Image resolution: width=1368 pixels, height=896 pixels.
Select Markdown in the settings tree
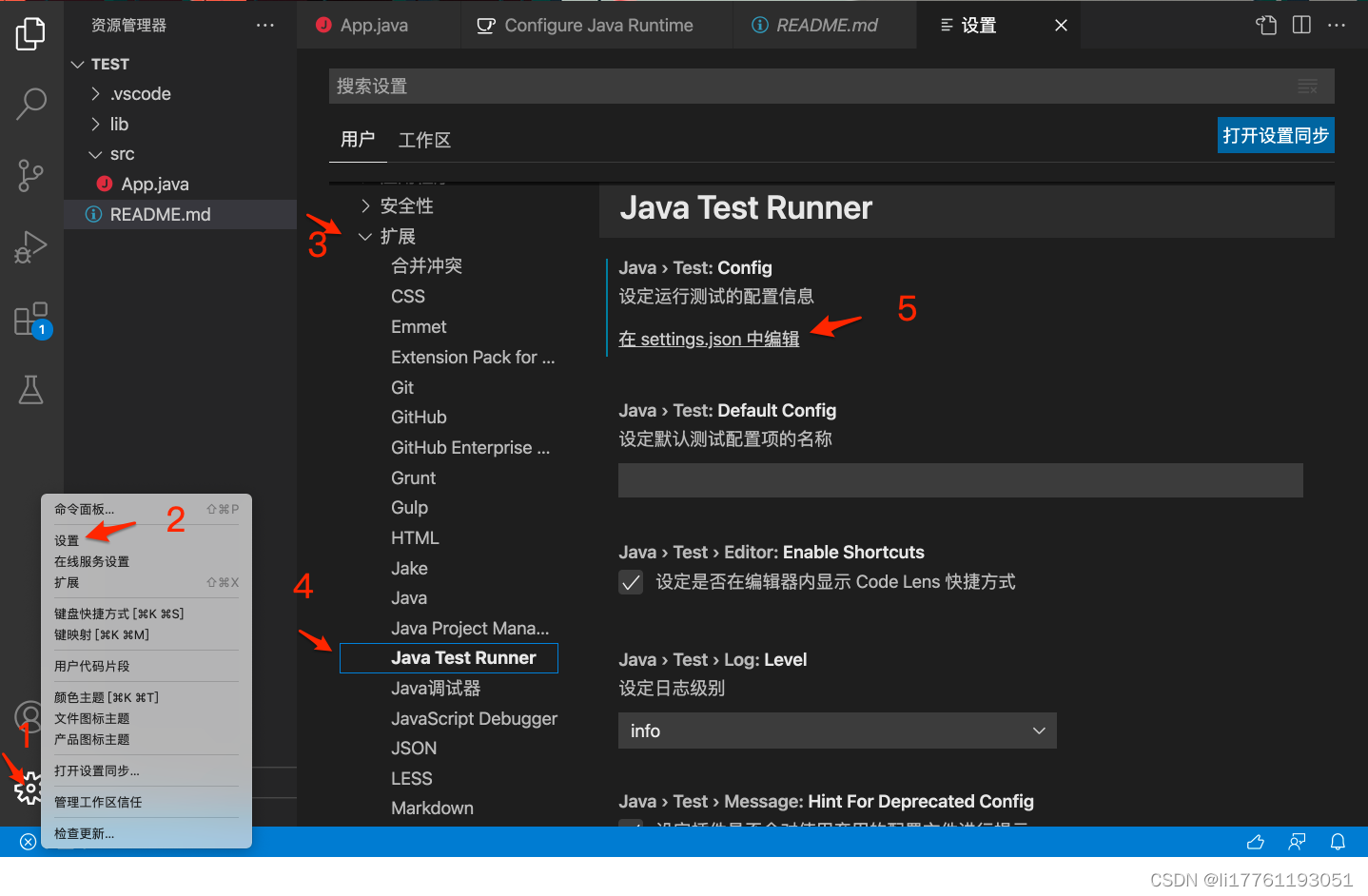click(x=432, y=808)
